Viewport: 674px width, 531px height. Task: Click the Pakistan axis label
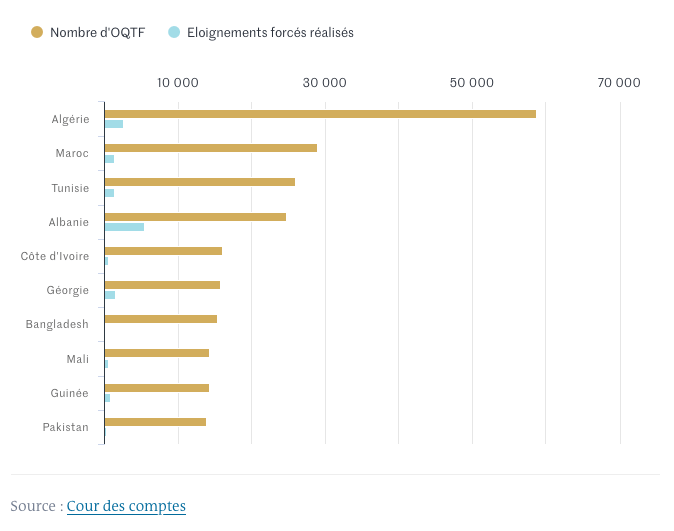click(x=66, y=427)
